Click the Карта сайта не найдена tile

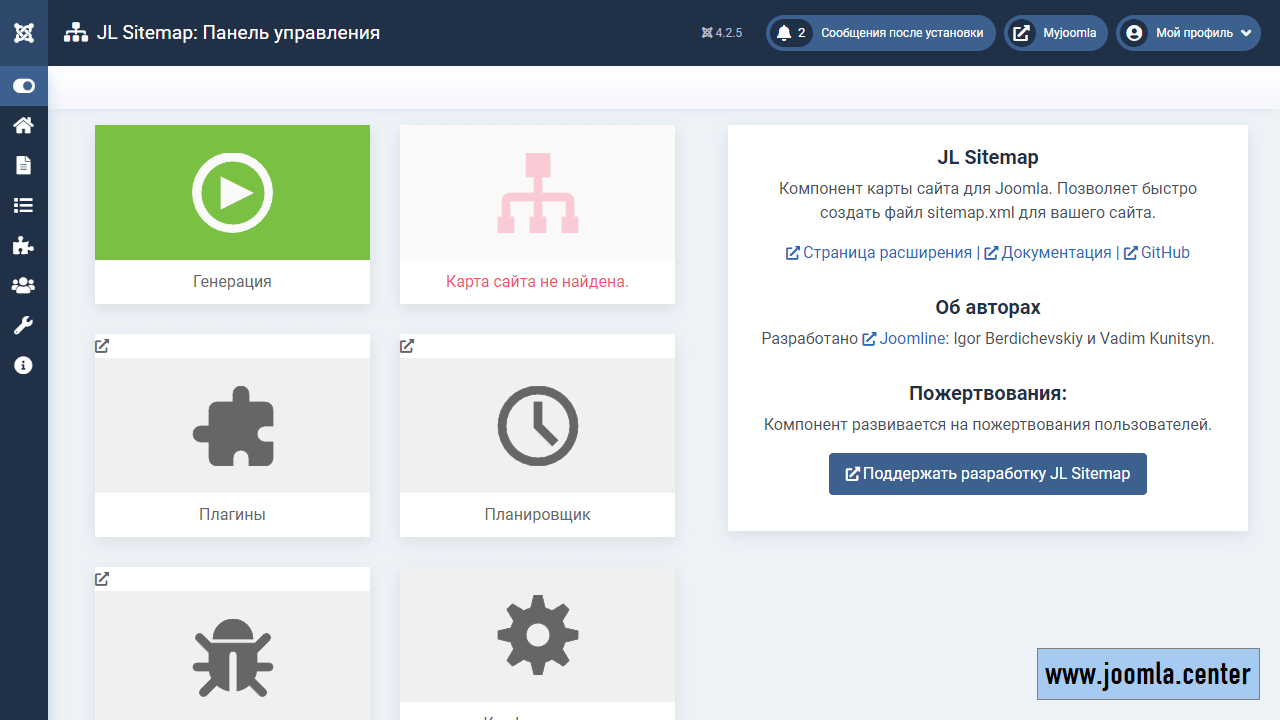(x=537, y=213)
